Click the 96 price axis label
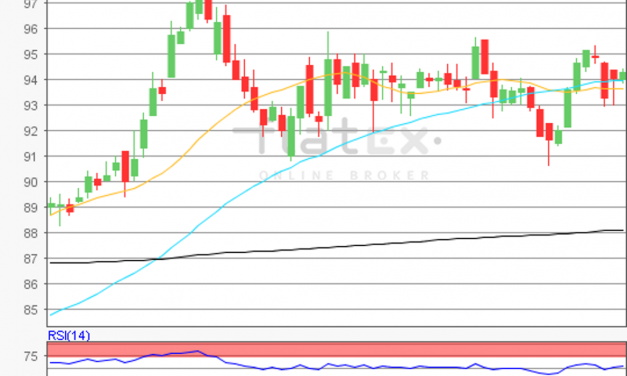Viewport: 627px width, 376px height. point(32,29)
